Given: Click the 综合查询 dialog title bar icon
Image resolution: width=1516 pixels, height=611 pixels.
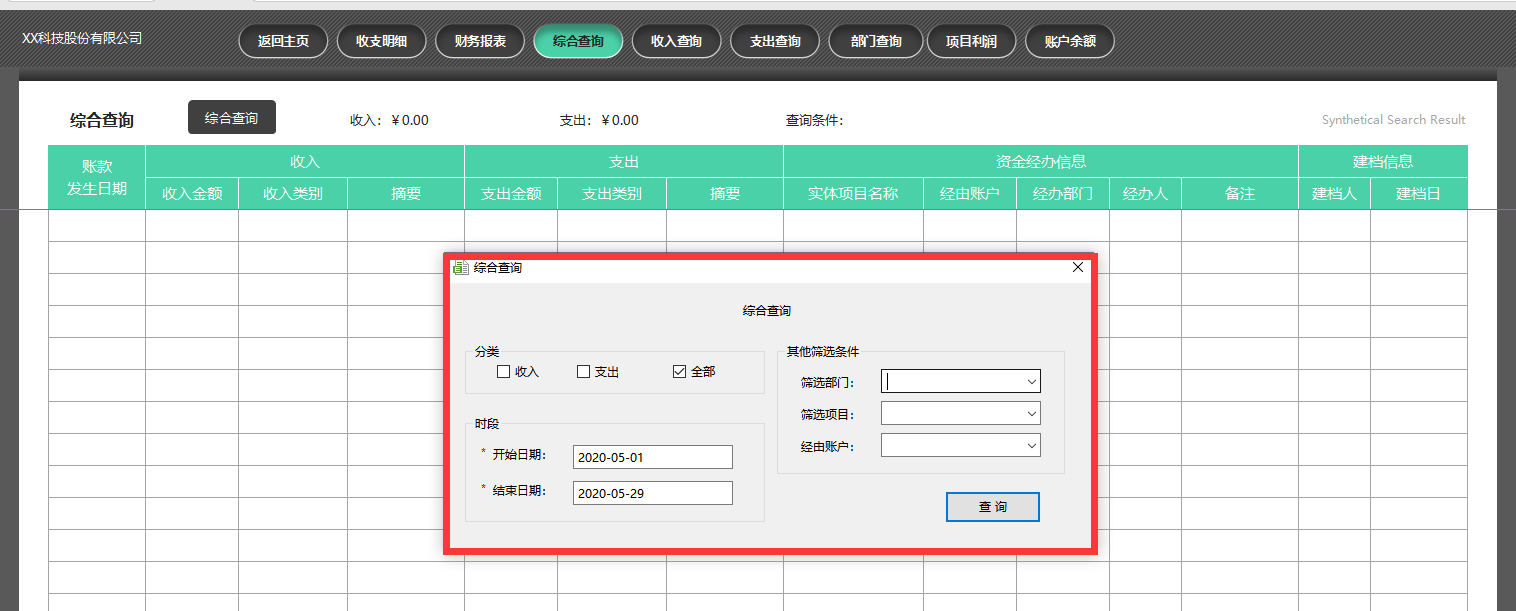Looking at the screenshot, I should (x=459, y=267).
